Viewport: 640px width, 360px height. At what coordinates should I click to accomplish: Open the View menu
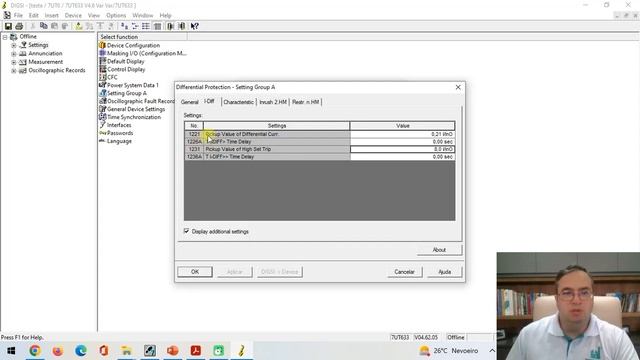click(93, 15)
